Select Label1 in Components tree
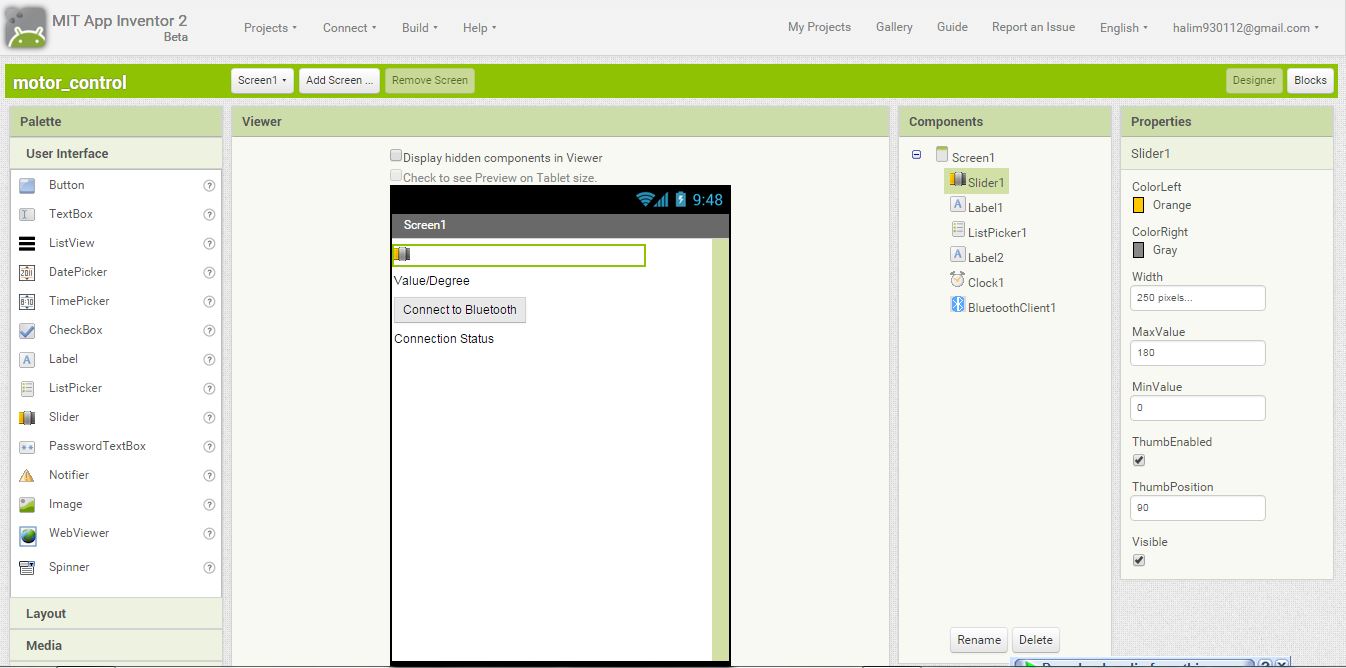The height and width of the screenshot is (668, 1346). click(985, 208)
